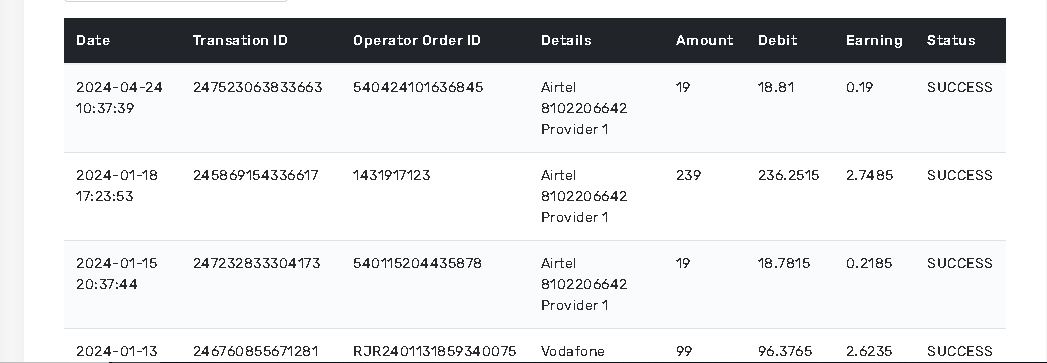Click the Transation ID column header
The image size is (1047, 363).
click(240, 40)
